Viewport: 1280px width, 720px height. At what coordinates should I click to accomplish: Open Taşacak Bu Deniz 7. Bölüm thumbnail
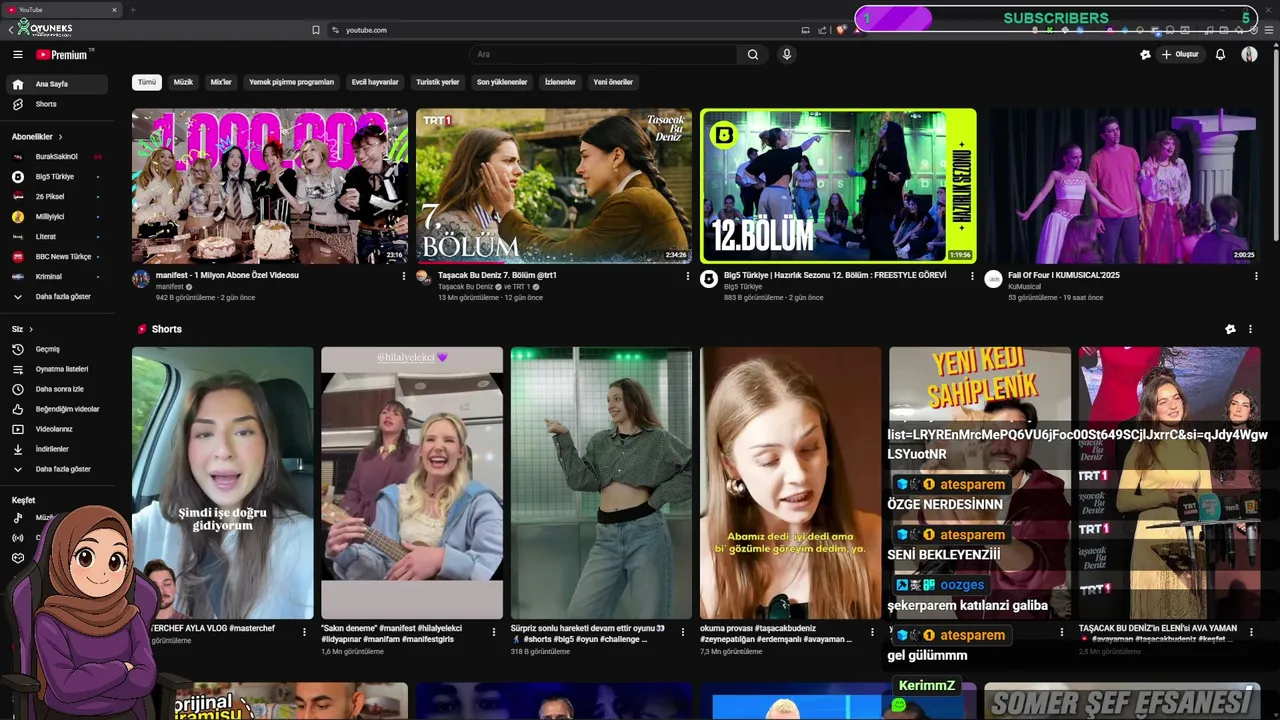click(554, 186)
